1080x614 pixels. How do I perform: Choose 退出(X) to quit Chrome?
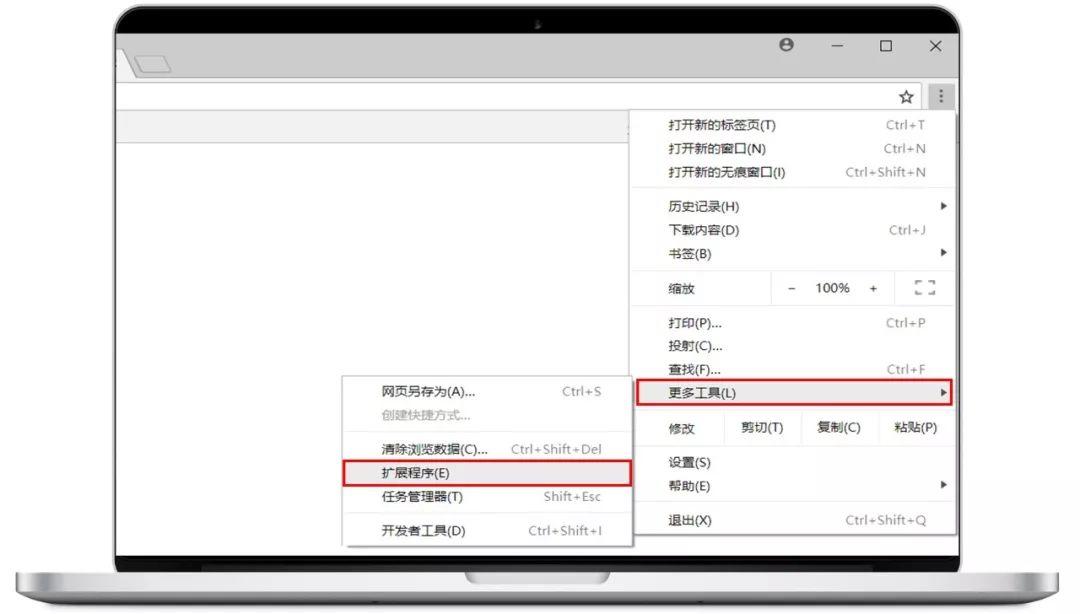(x=793, y=520)
